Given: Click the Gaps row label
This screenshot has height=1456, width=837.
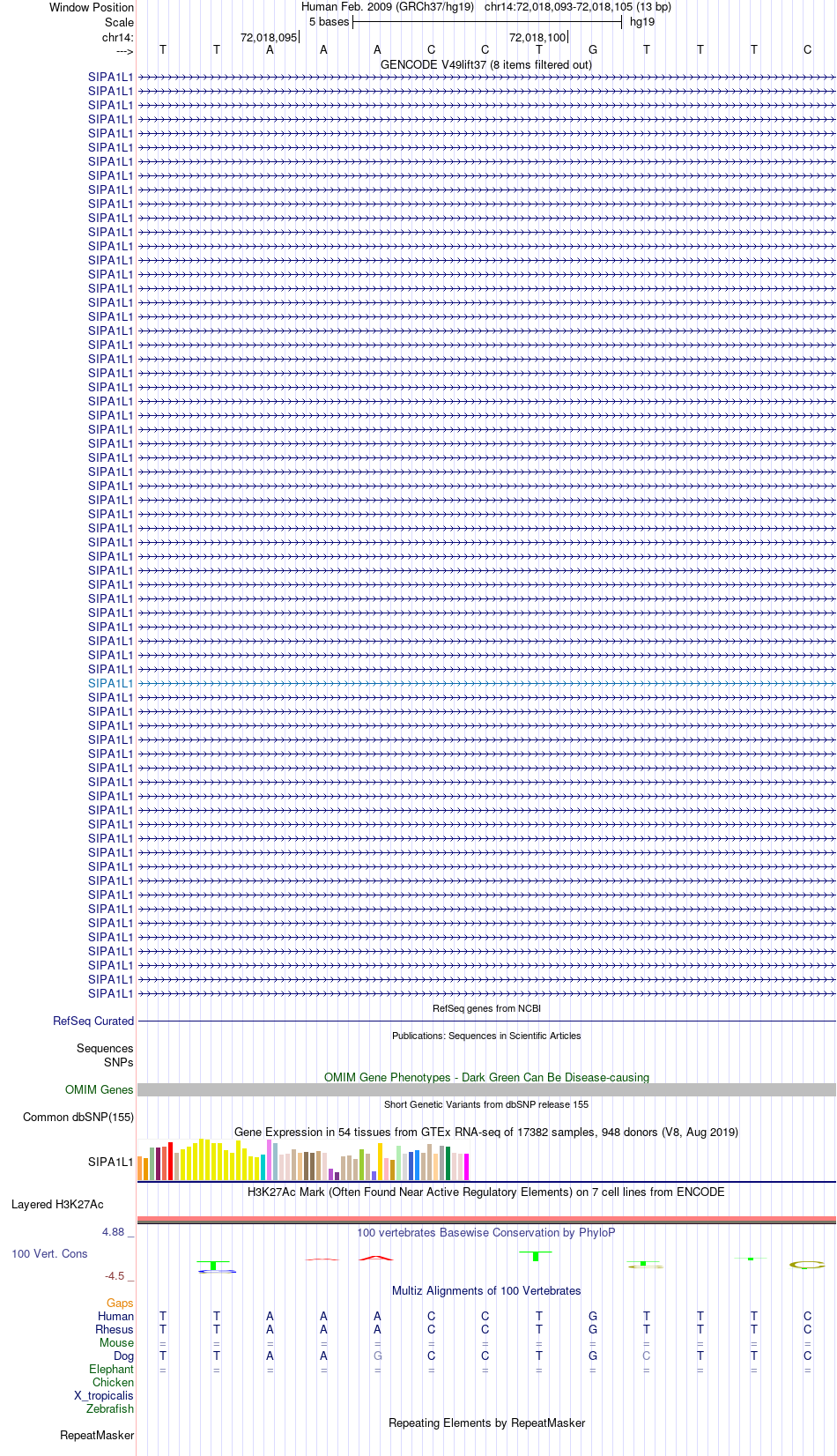Looking at the screenshot, I should [x=120, y=1303].
